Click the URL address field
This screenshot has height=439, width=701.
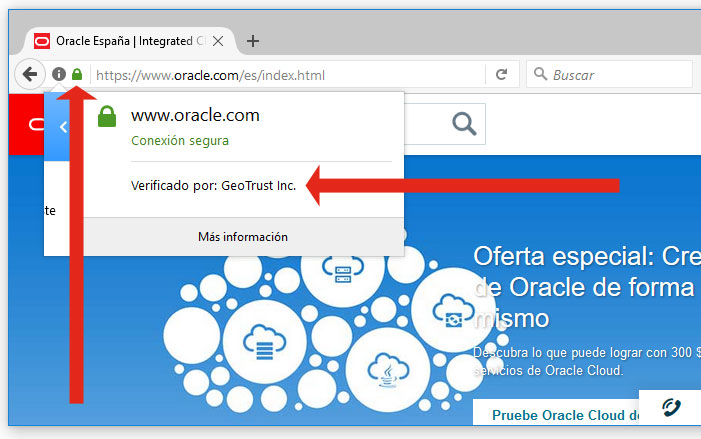pyautogui.click(x=288, y=75)
